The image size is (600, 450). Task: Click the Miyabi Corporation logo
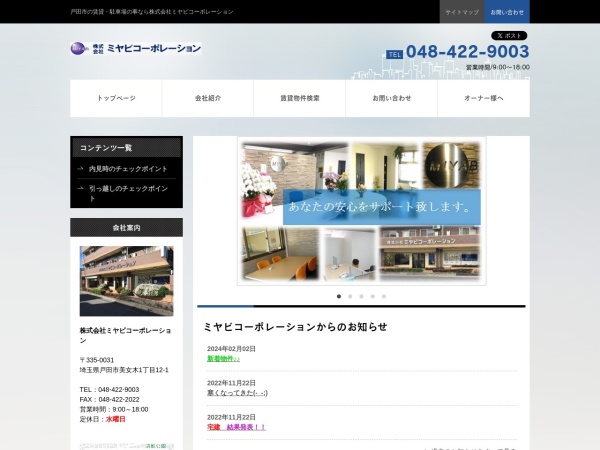[x=136, y=49]
